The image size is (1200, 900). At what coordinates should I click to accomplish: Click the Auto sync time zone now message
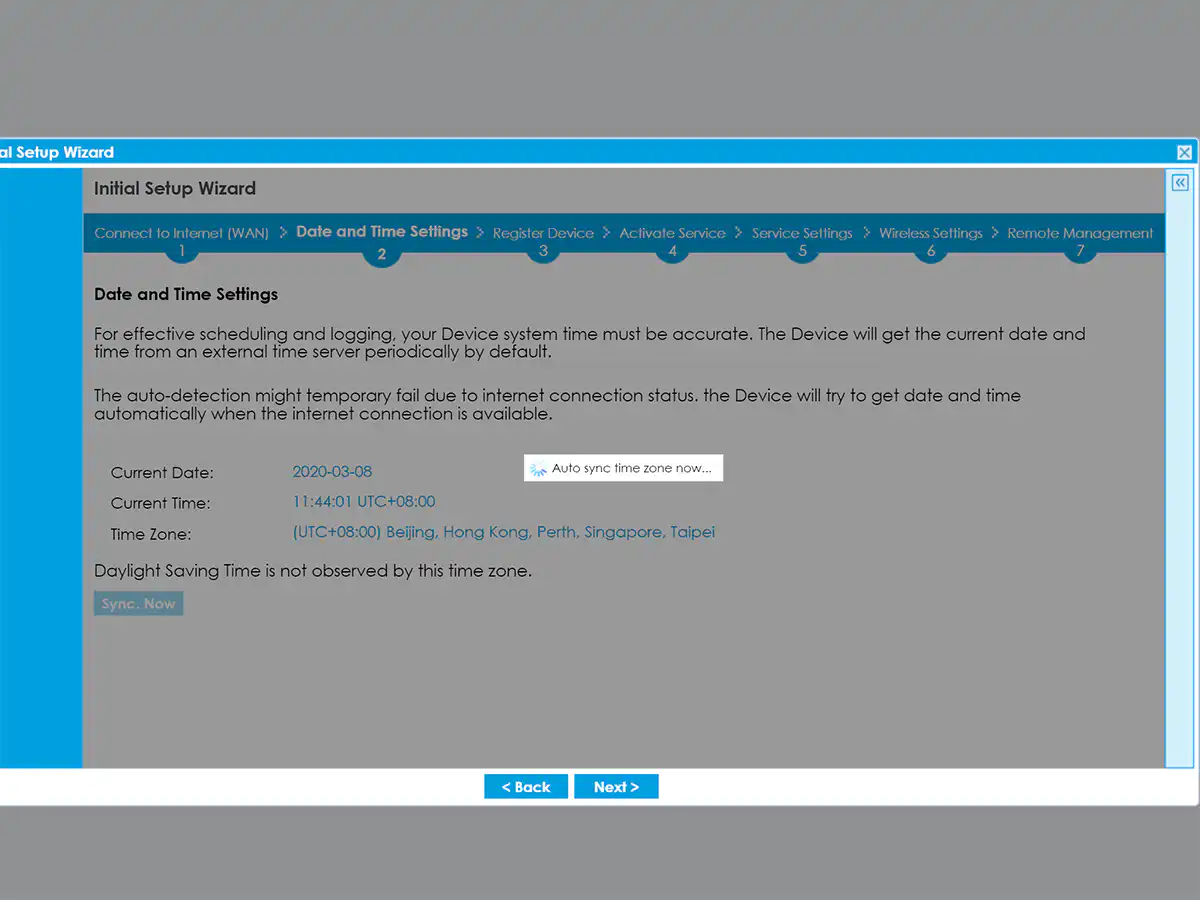coord(631,468)
